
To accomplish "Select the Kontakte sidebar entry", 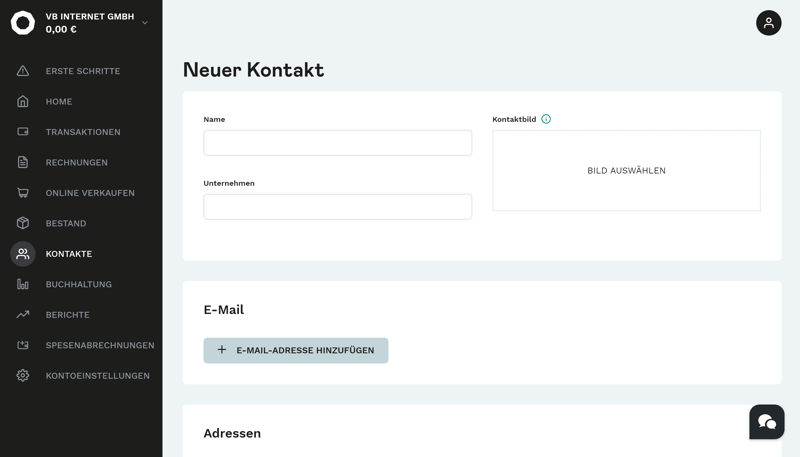I will pyautogui.click(x=69, y=254).
